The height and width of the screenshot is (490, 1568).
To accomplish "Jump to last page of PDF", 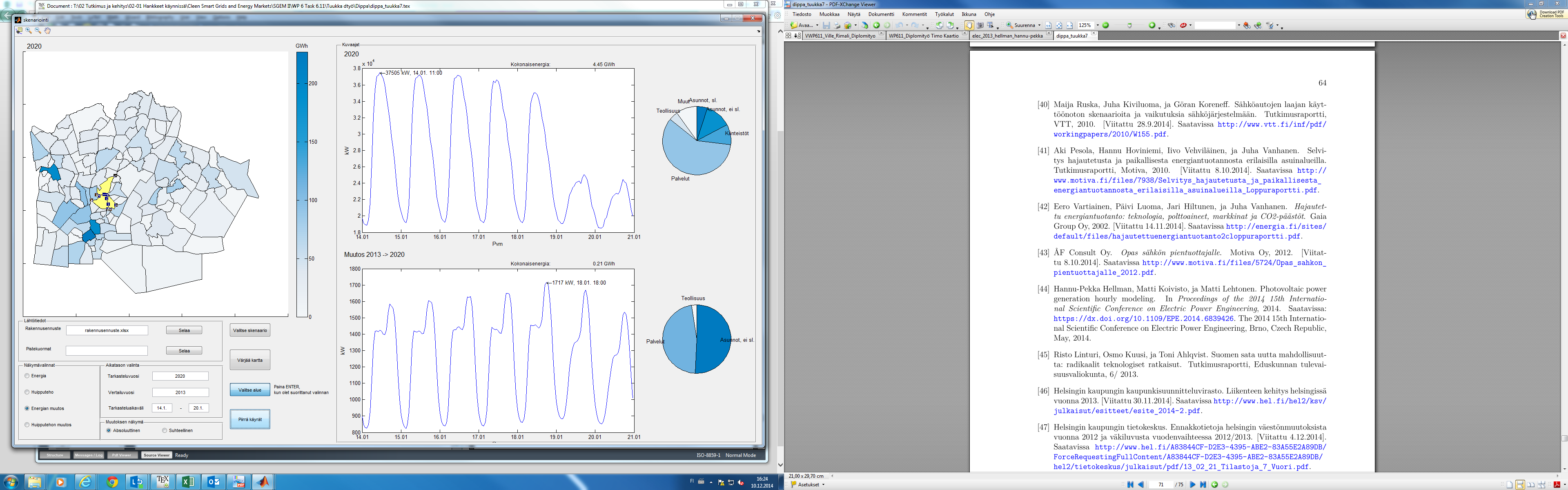I will [x=1203, y=485].
